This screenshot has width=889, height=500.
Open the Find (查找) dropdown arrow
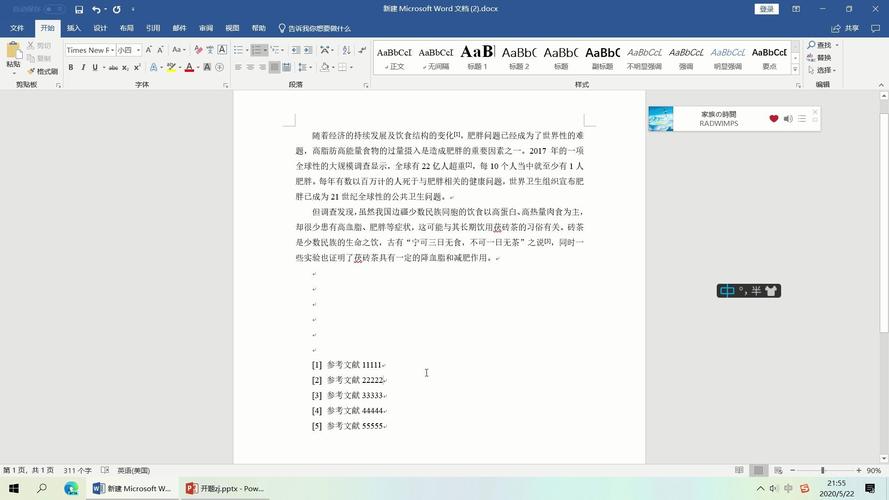837,45
